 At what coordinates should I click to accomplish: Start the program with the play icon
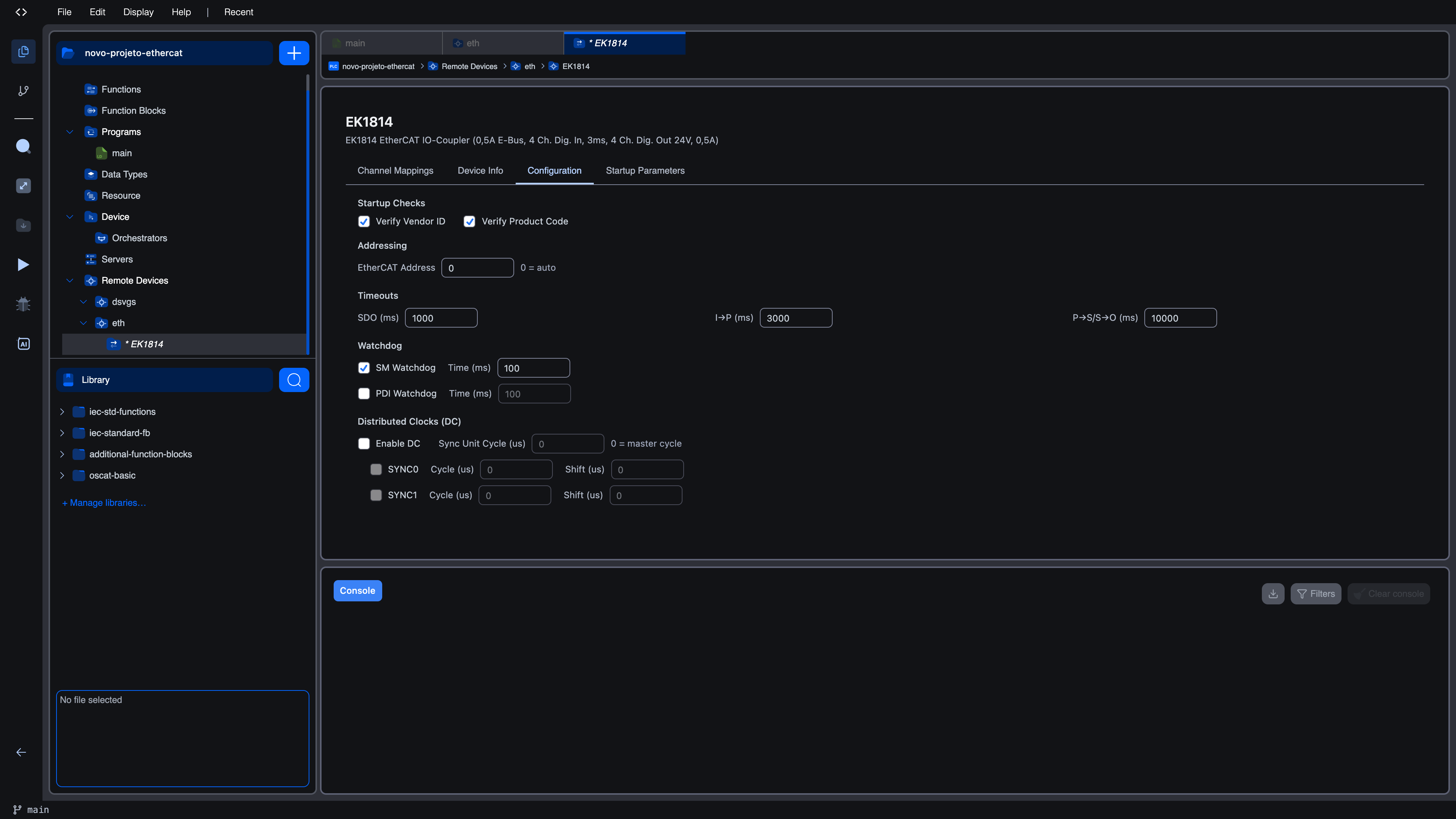coord(23,265)
